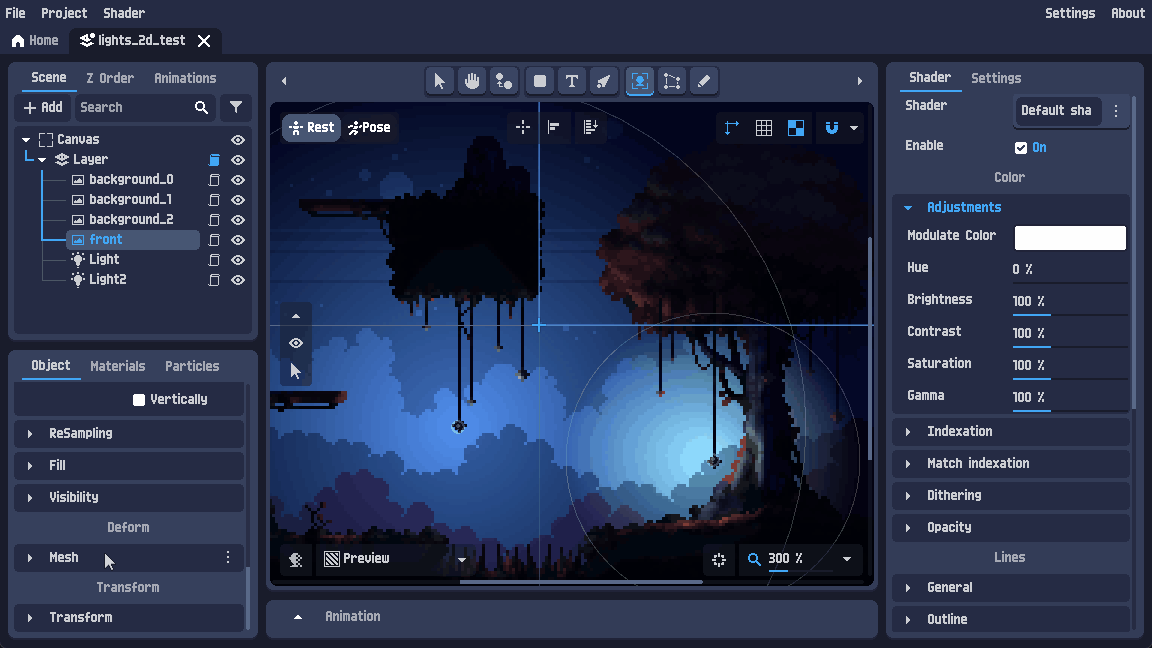The height and width of the screenshot is (648, 1152).
Task: Switch to the Z Order tab
Action: tap(110, 78)
